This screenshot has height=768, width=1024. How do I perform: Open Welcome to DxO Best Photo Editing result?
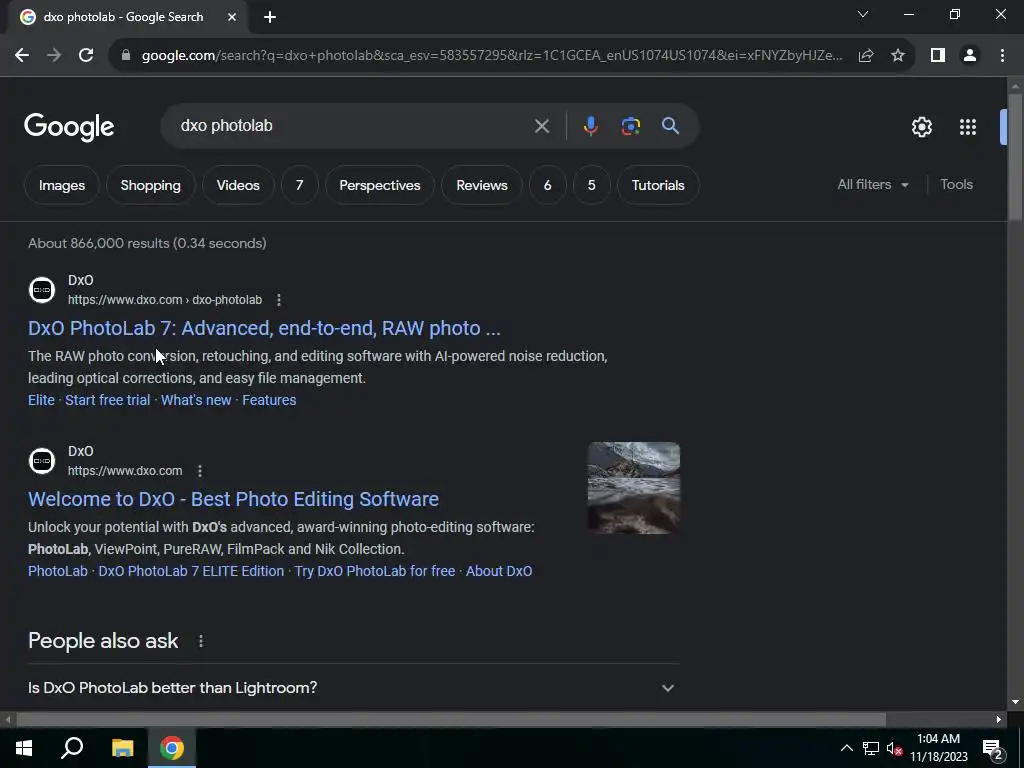[233, 500]
